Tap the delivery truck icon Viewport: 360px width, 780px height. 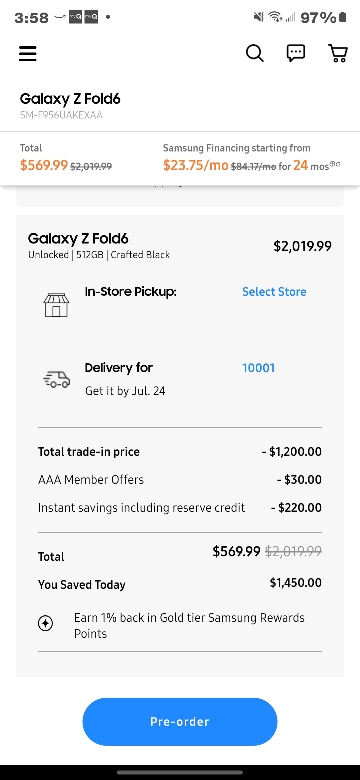[x=56, y=380]
